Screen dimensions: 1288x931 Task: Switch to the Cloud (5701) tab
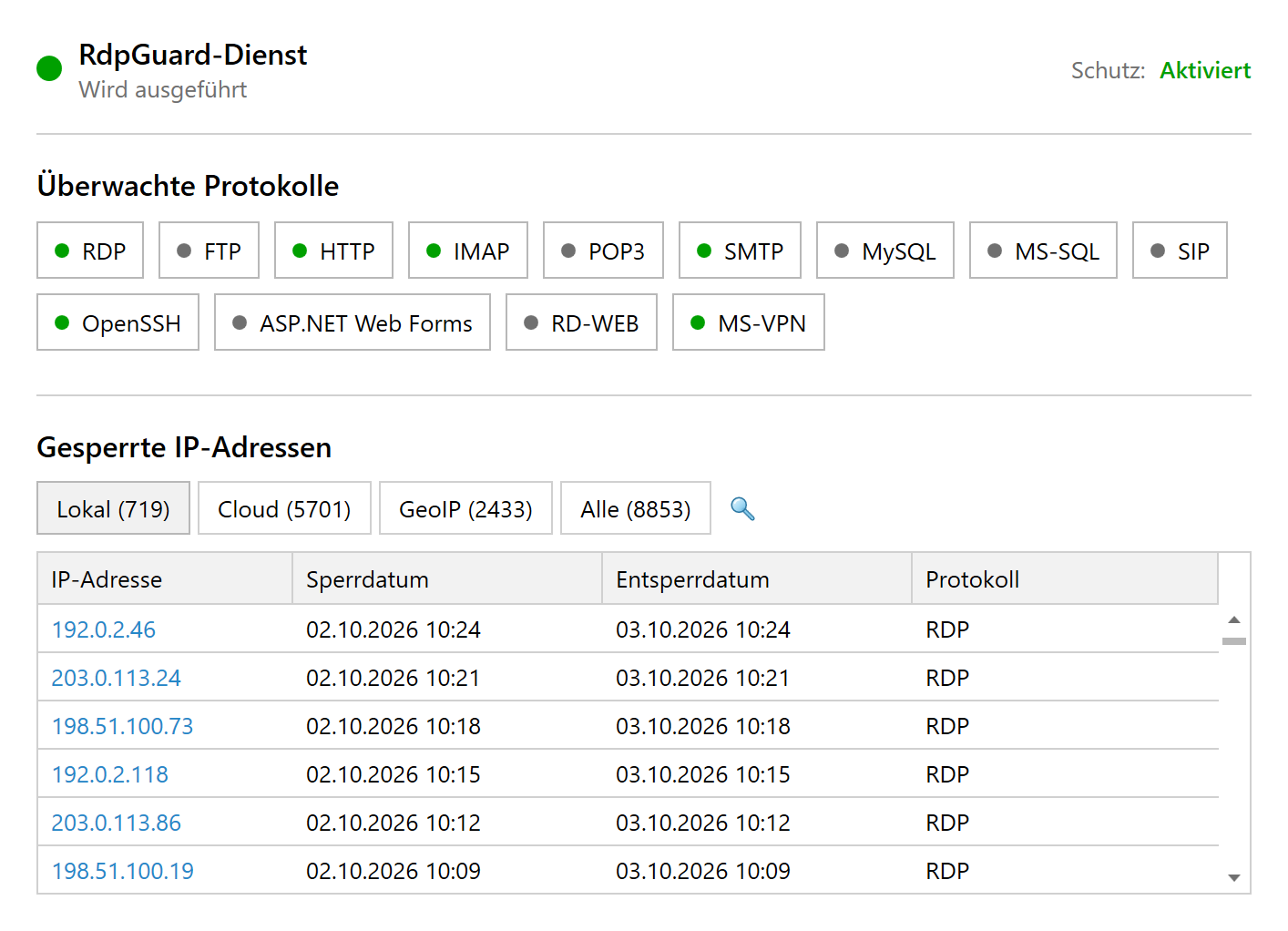(x=284, y=508)
